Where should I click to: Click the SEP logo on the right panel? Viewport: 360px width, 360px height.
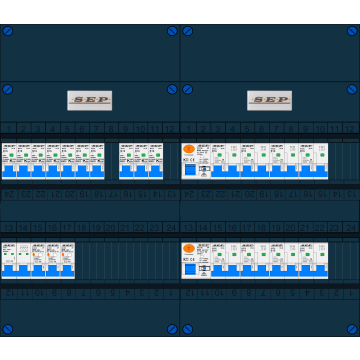pos(269,100)
